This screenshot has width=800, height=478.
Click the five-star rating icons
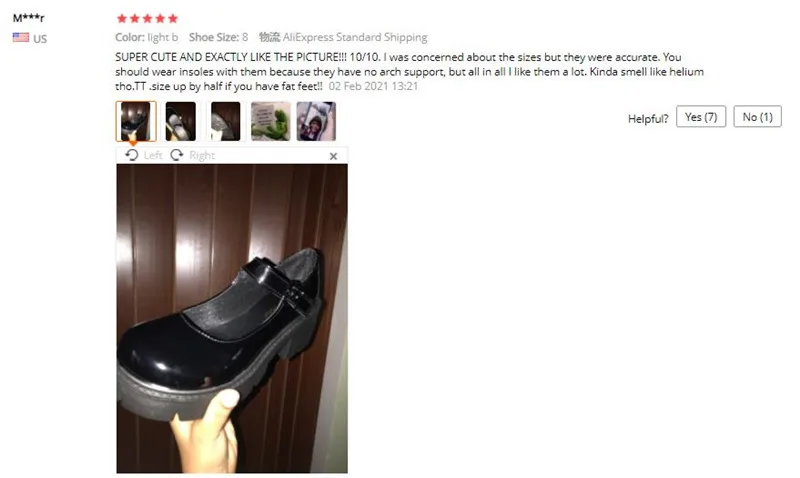[147, 19]
